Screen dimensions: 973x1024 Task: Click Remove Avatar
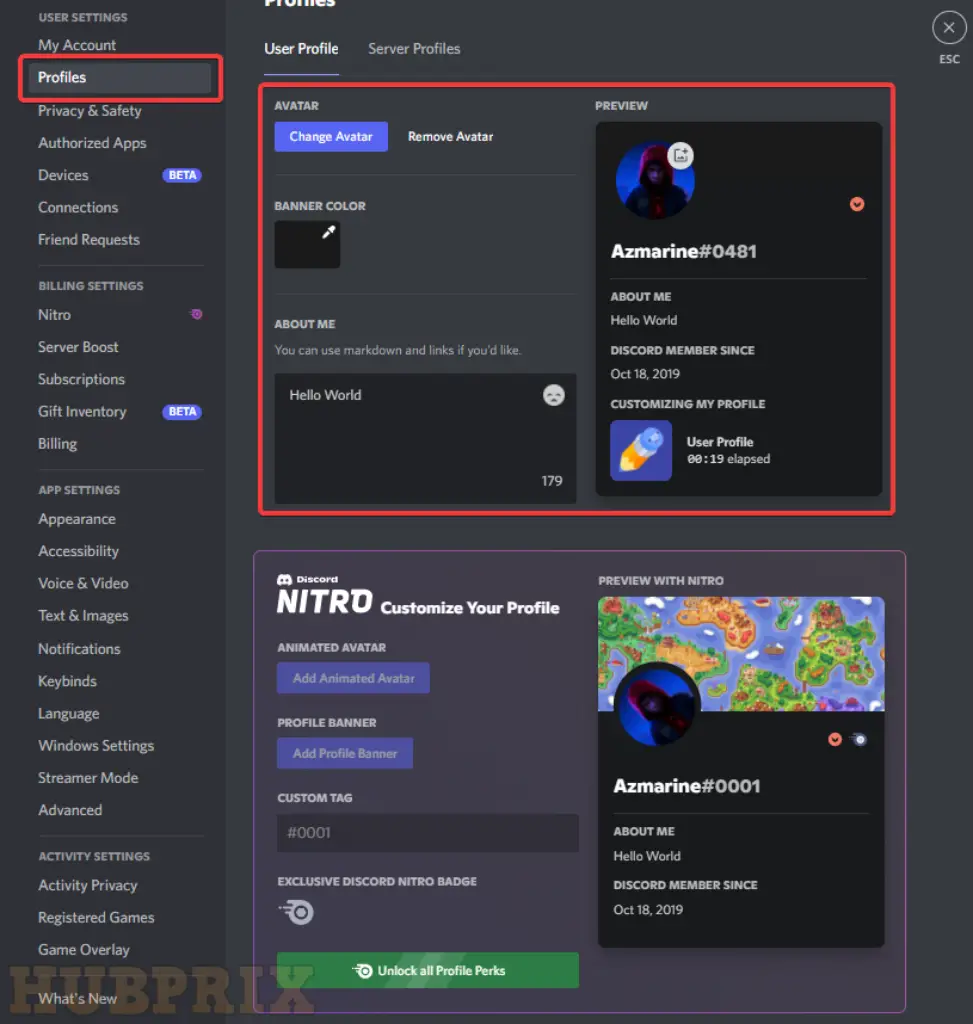point(451,136)
